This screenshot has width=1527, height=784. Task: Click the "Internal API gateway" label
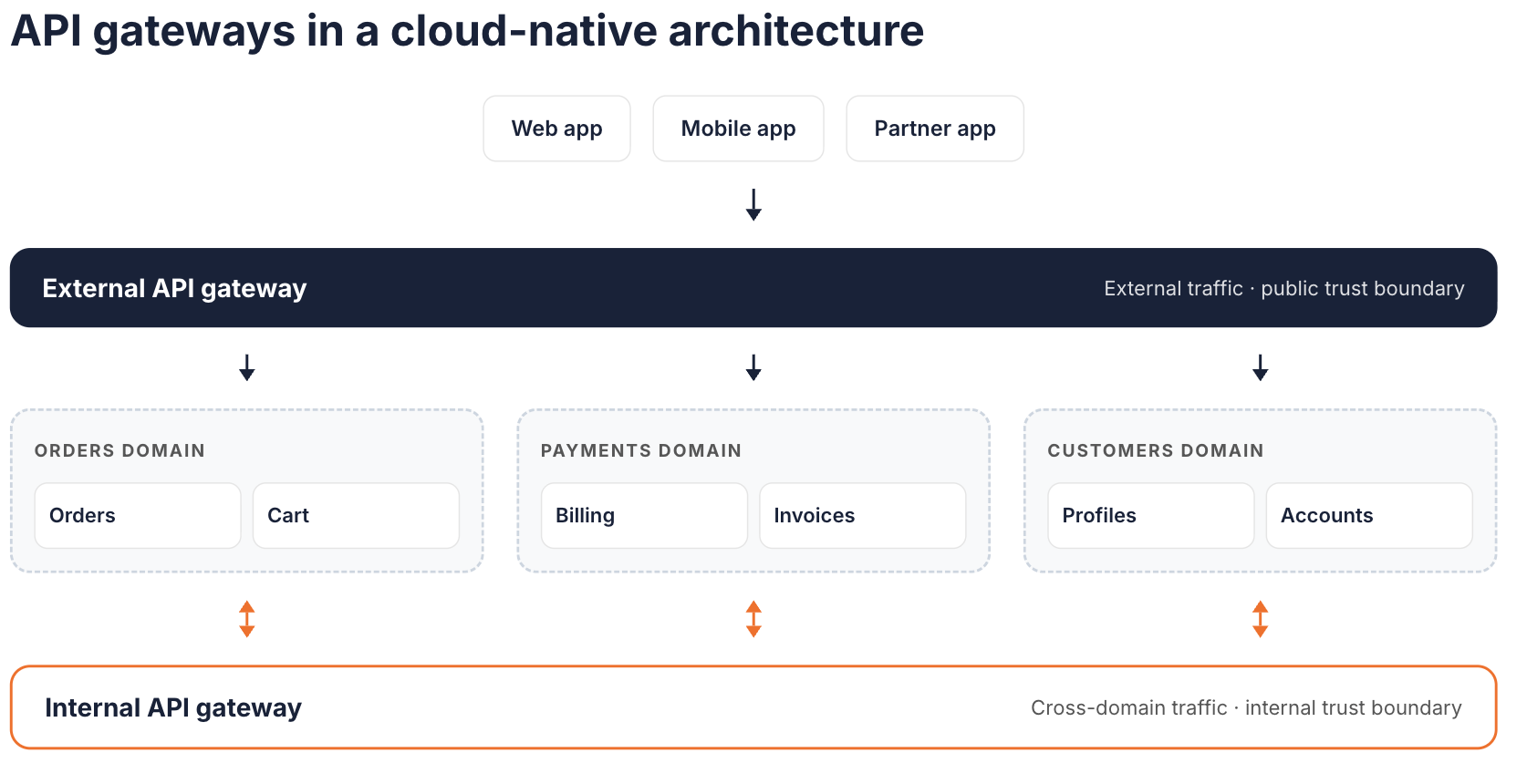point(173,707)
